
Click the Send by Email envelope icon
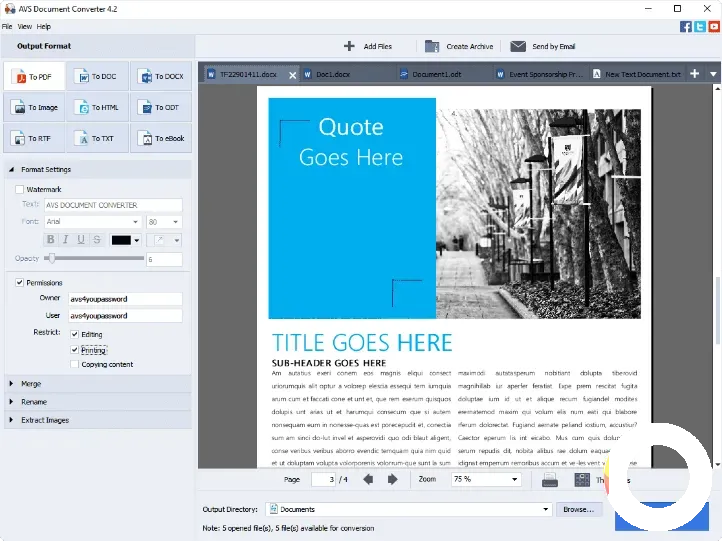[518, 46]
